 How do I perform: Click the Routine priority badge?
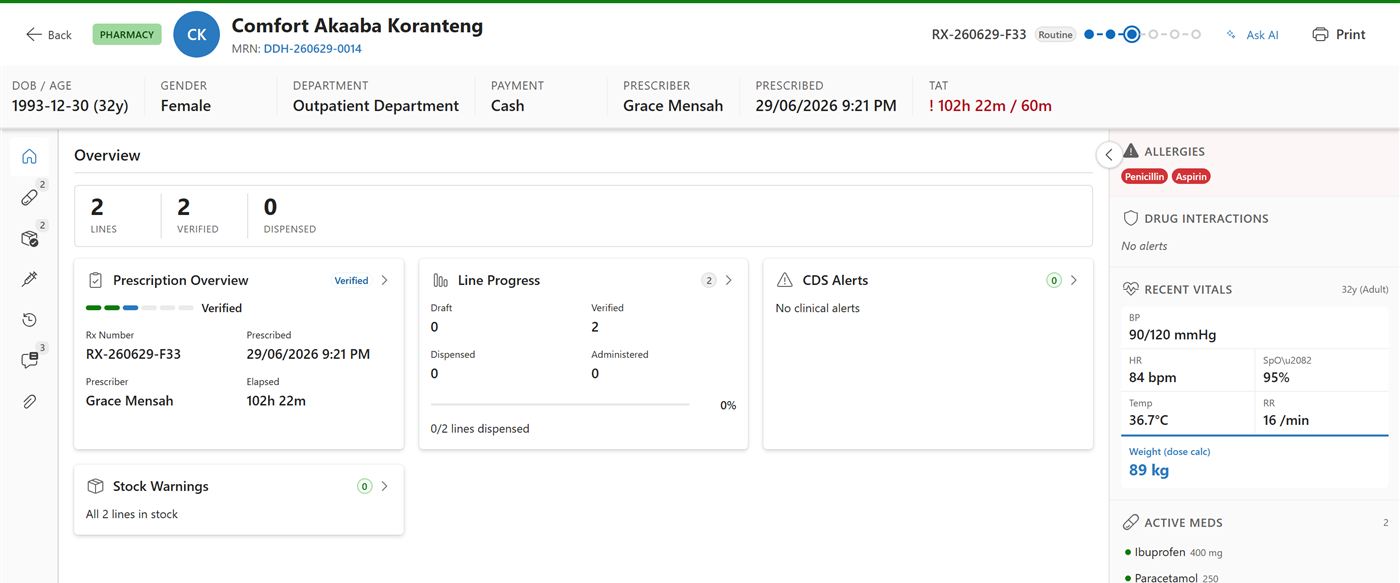coord(1055,34)
